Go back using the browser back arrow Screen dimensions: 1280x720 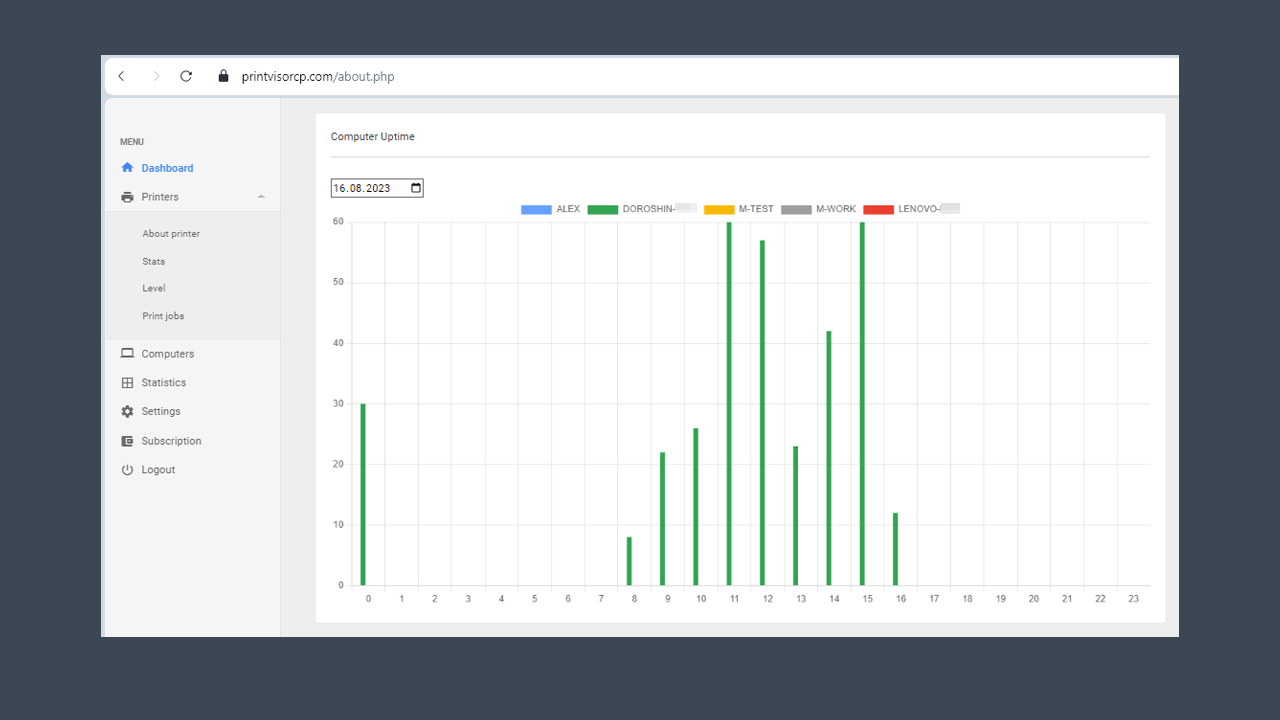pos(122,76)
